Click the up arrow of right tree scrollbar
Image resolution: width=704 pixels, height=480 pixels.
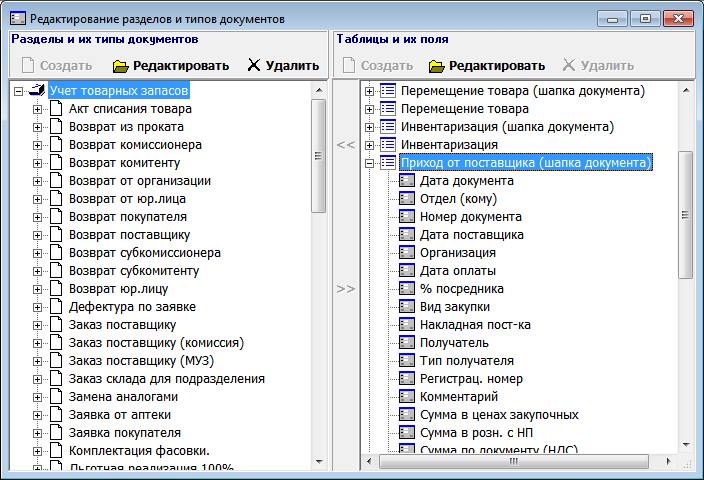point(686,90)
